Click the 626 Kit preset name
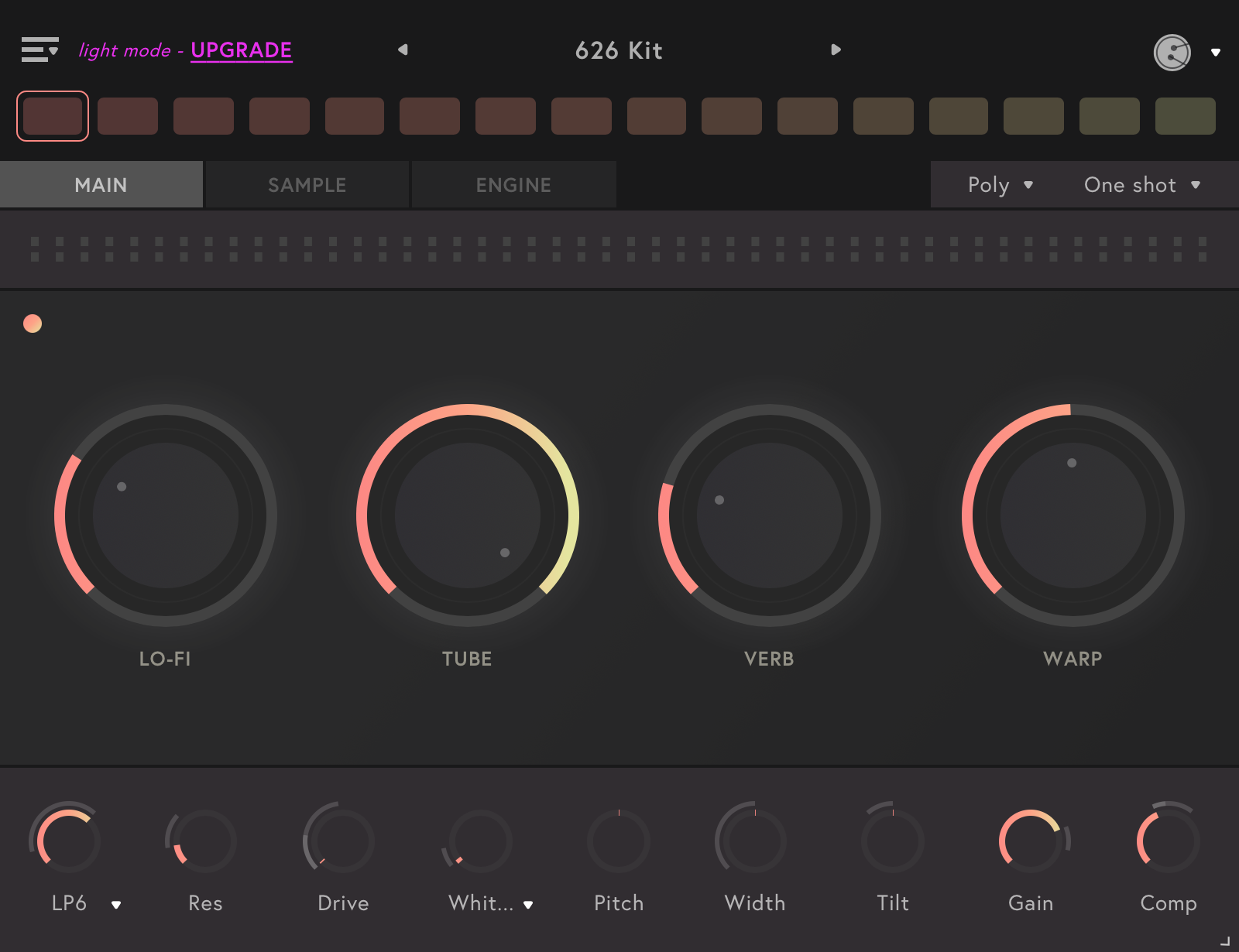Image resolution: width=1239 pixels, height=952 pixels. pos(619,50)
